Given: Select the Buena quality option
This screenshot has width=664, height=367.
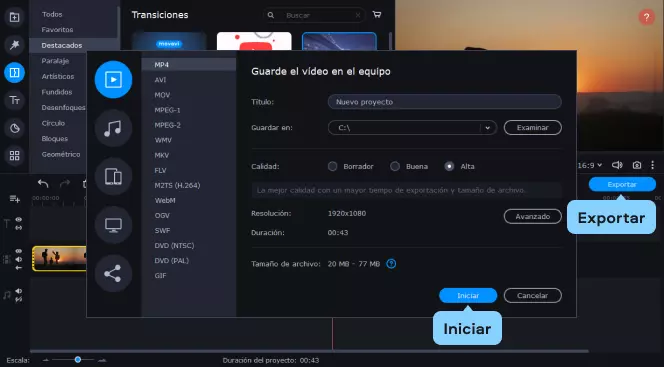Looking at the screenshot, I should pyautogui.click(x=395, y=166).
